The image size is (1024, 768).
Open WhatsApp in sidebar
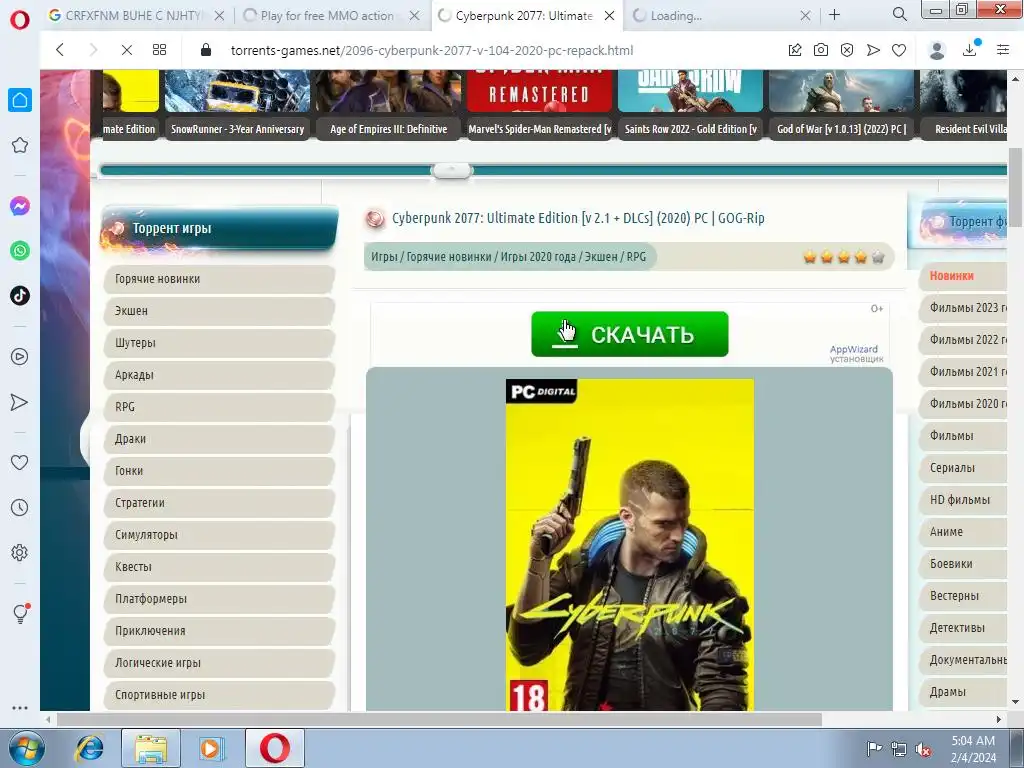(20, 251)
